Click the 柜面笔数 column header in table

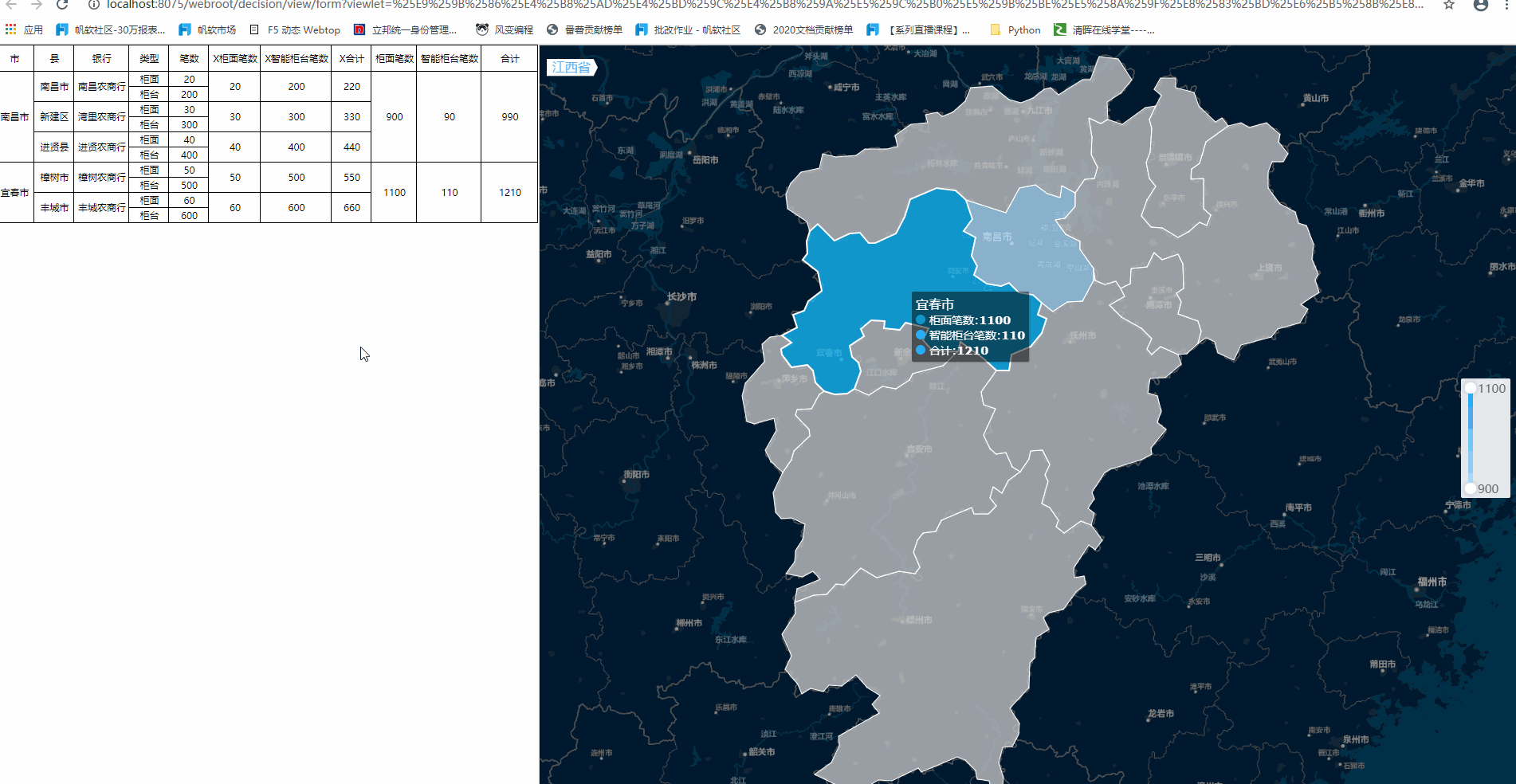click(394, 59)
